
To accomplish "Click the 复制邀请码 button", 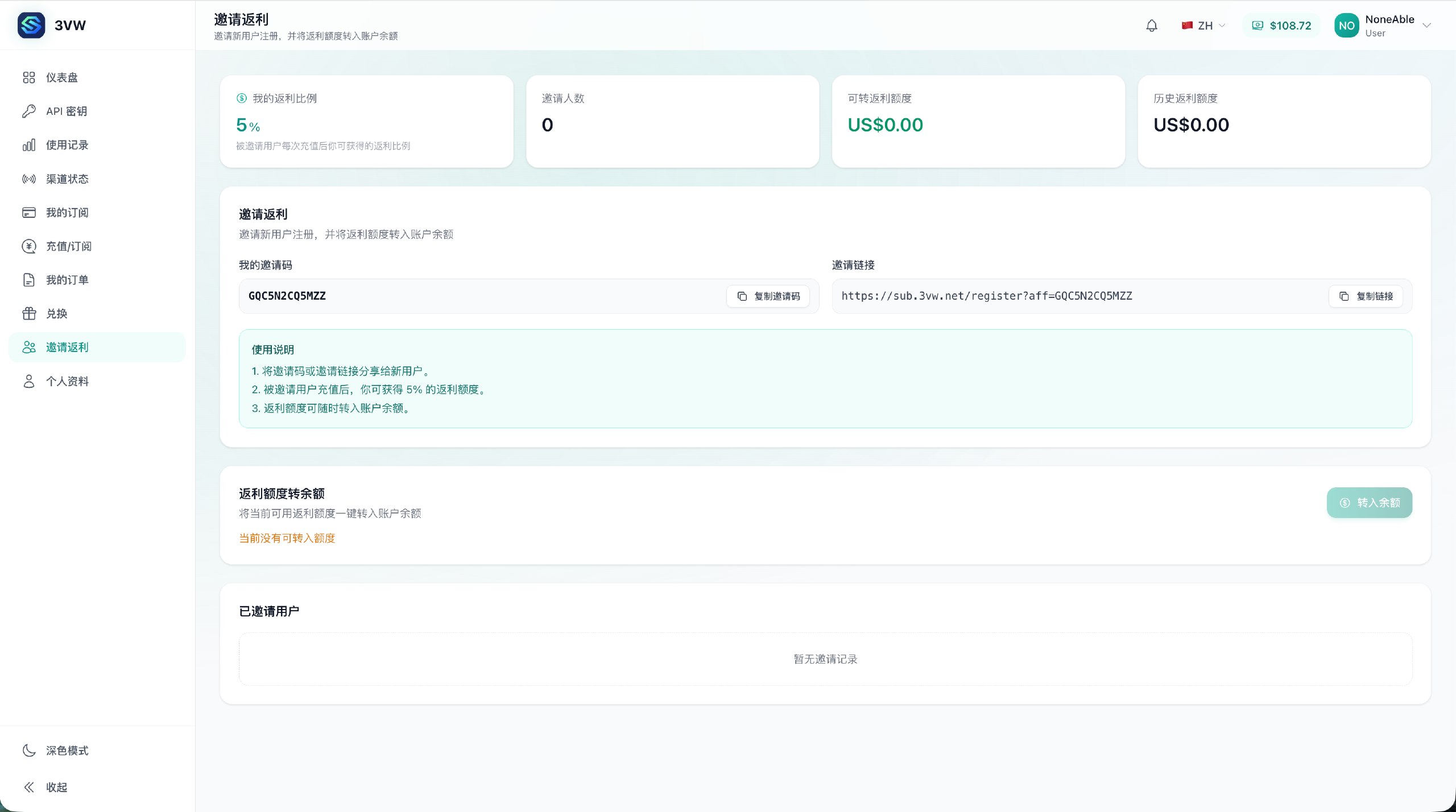I will click(768, 296).
